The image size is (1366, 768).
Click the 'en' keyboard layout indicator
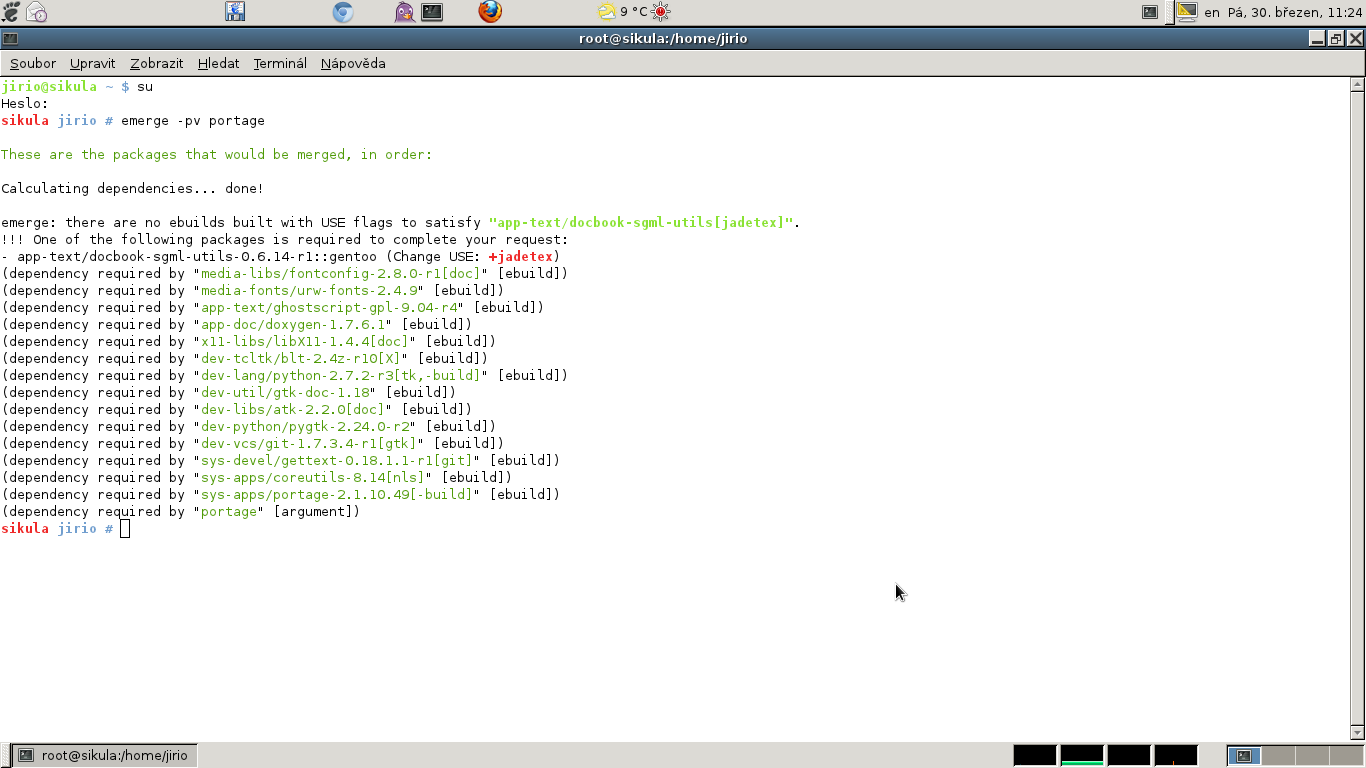tap(1212, 12)
